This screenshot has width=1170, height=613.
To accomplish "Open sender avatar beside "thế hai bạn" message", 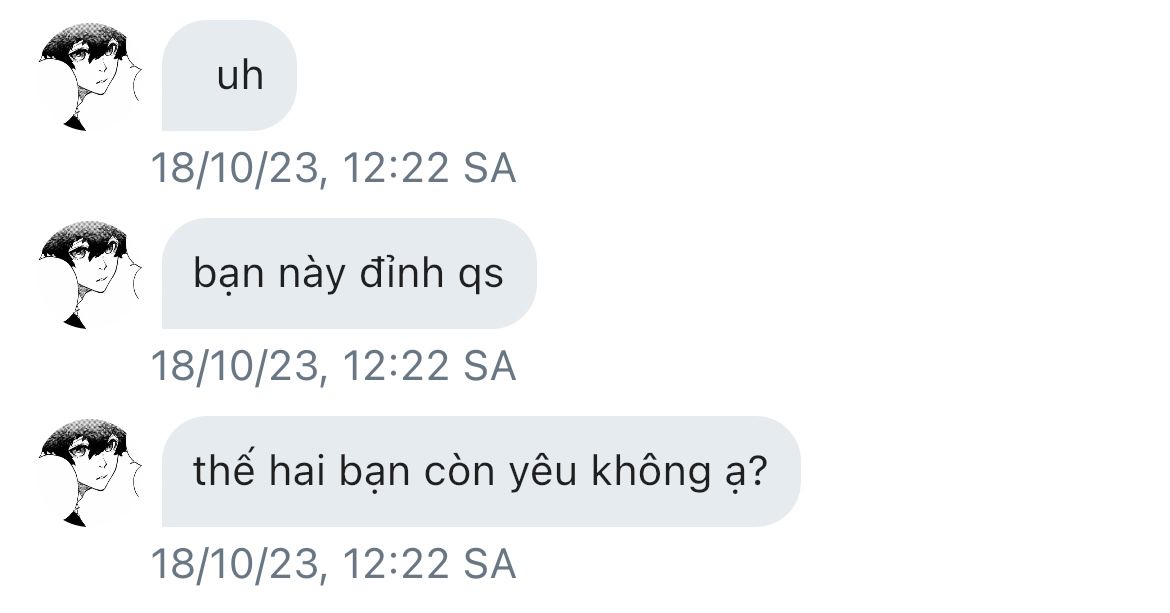I will (x=90, y=472).
